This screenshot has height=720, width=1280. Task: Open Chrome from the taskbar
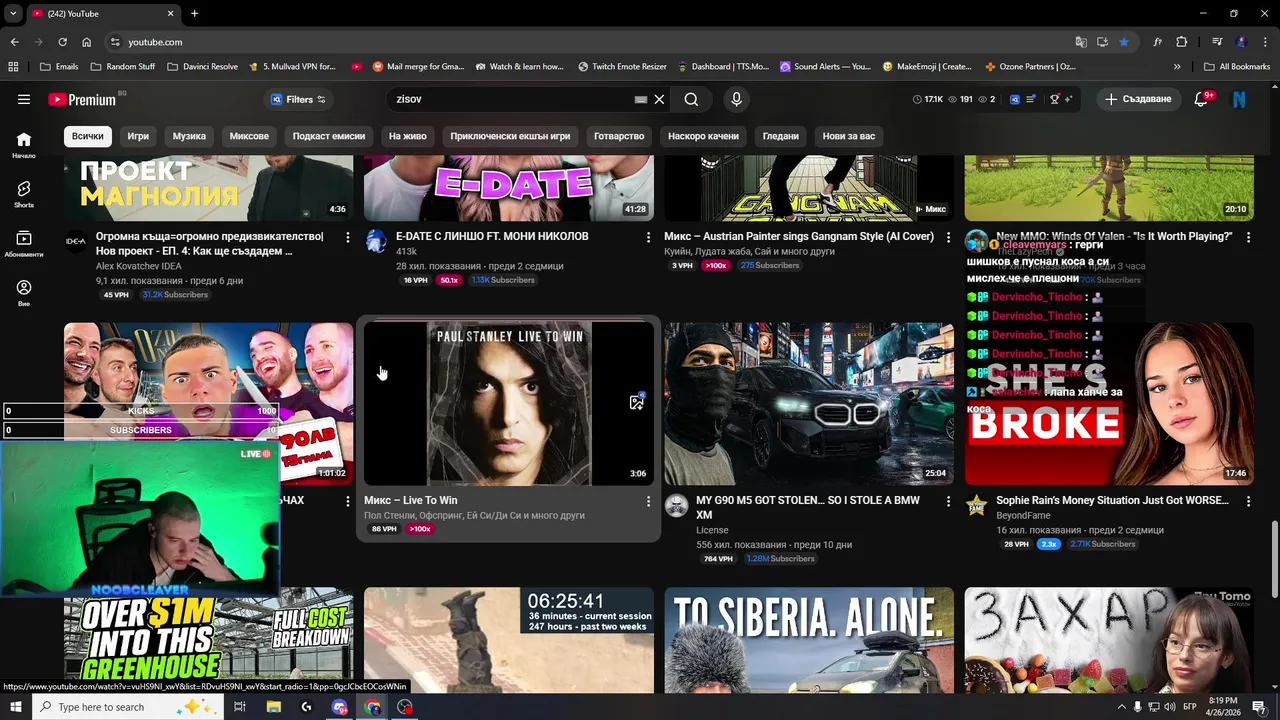tap(372, 707)
